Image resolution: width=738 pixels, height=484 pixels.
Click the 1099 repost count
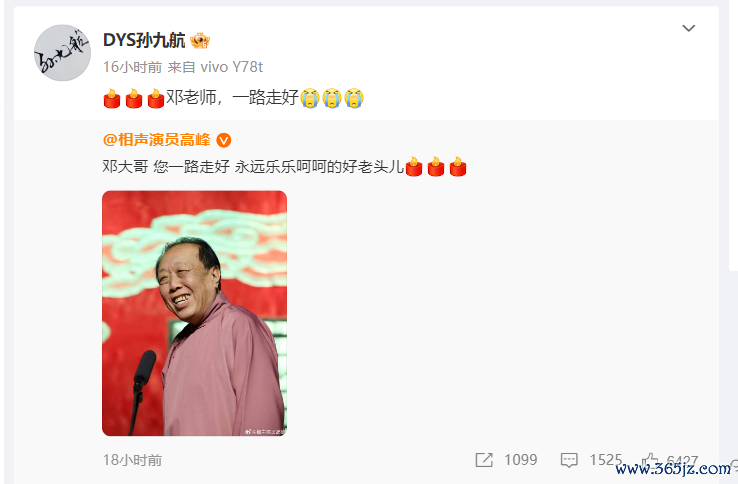coord(521,460)
